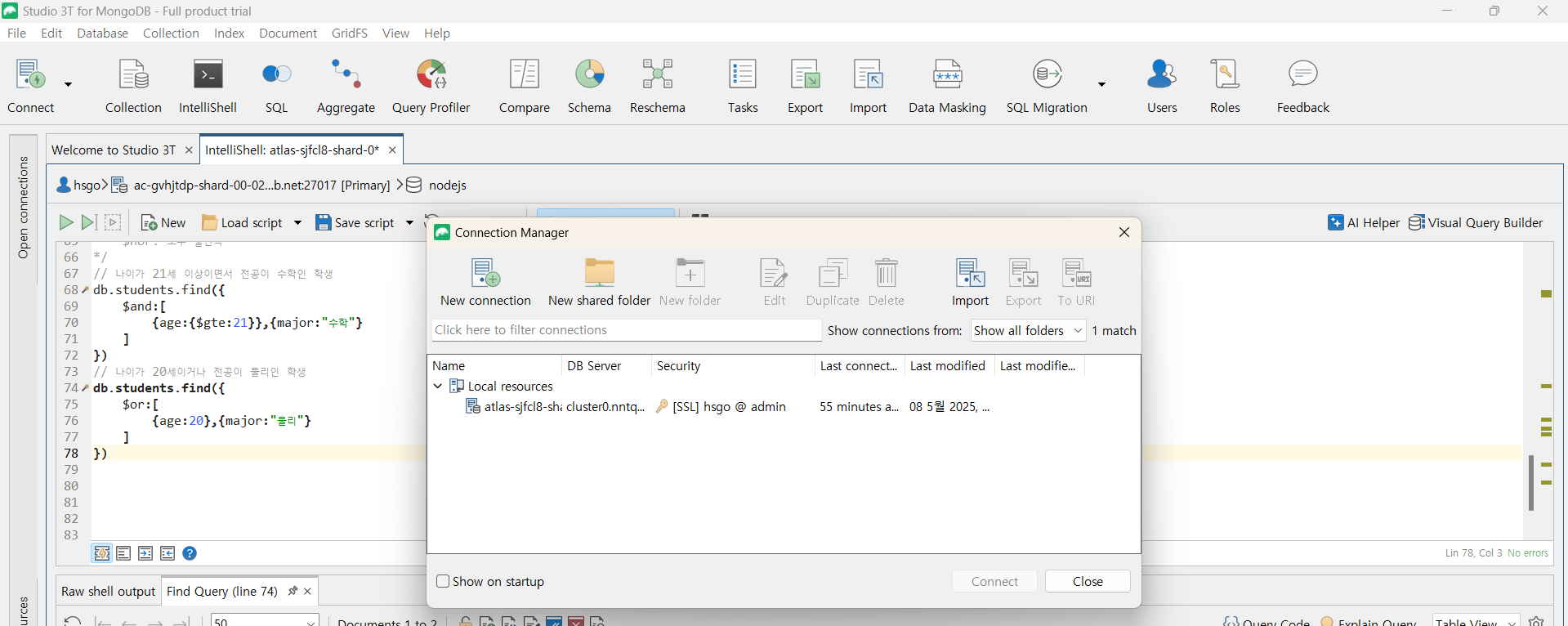Click the editor vertical scrollbar thumb
1568x626 pixels.
(x=1530, y=483)
